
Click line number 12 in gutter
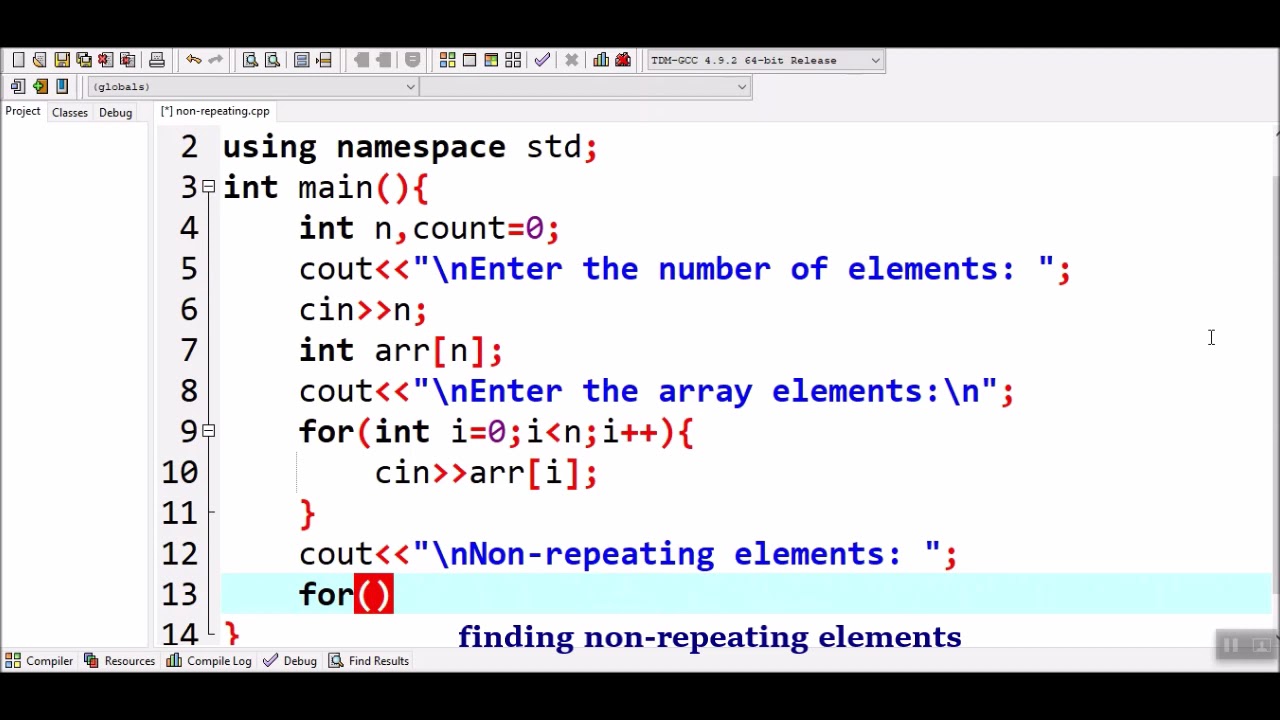[180, 554]
